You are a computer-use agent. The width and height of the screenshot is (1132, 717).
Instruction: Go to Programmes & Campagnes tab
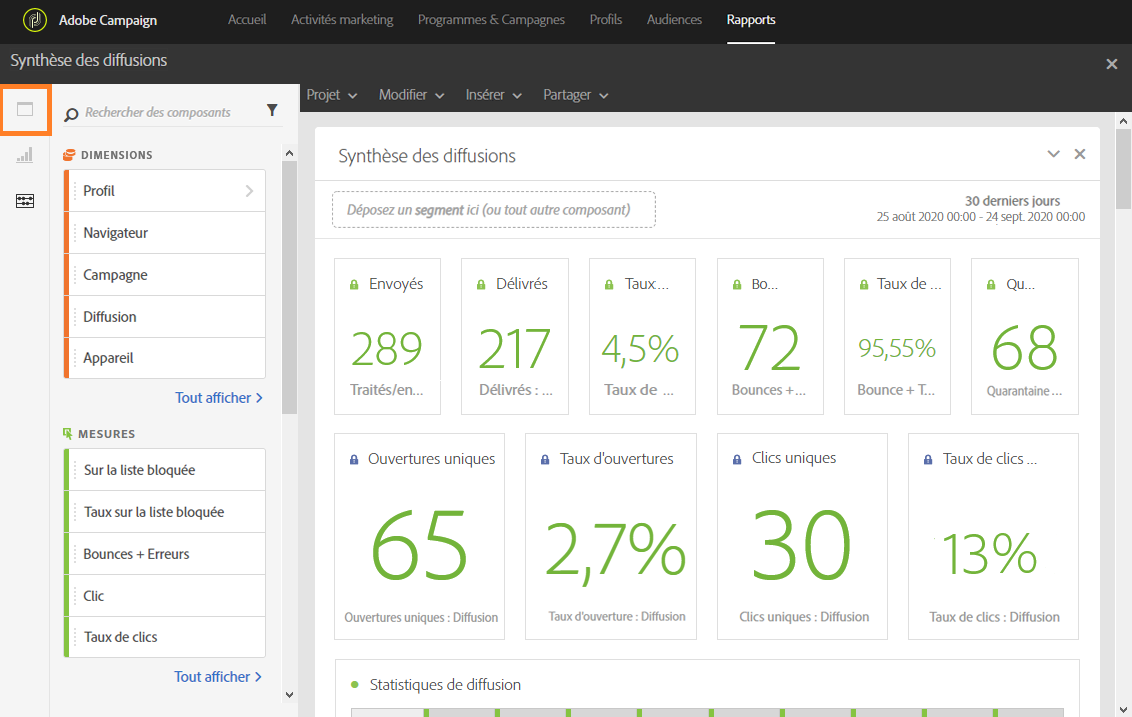[x=491, y=20]
